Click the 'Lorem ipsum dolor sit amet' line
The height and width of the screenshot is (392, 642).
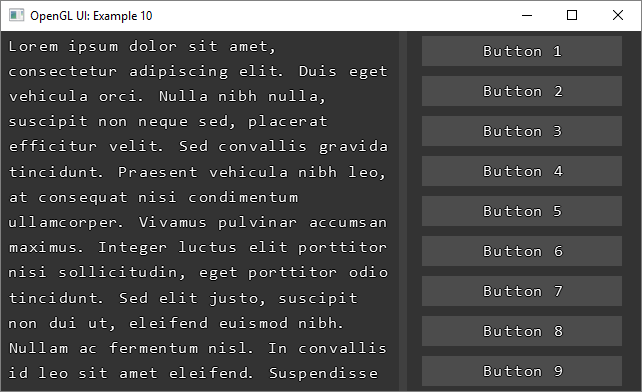(x=142, y=47)
